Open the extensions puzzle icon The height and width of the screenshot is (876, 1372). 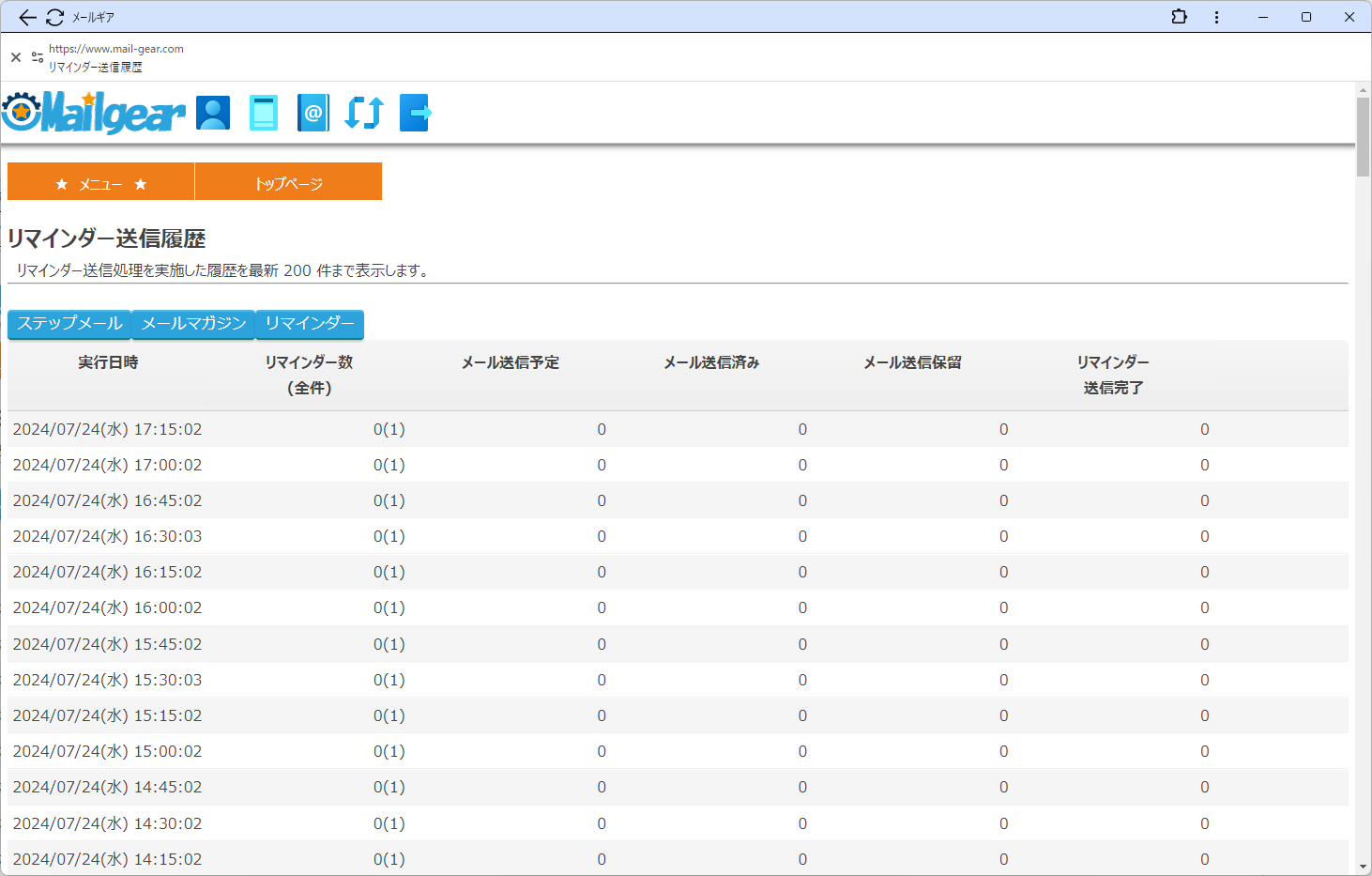[x=1180, y=17]
